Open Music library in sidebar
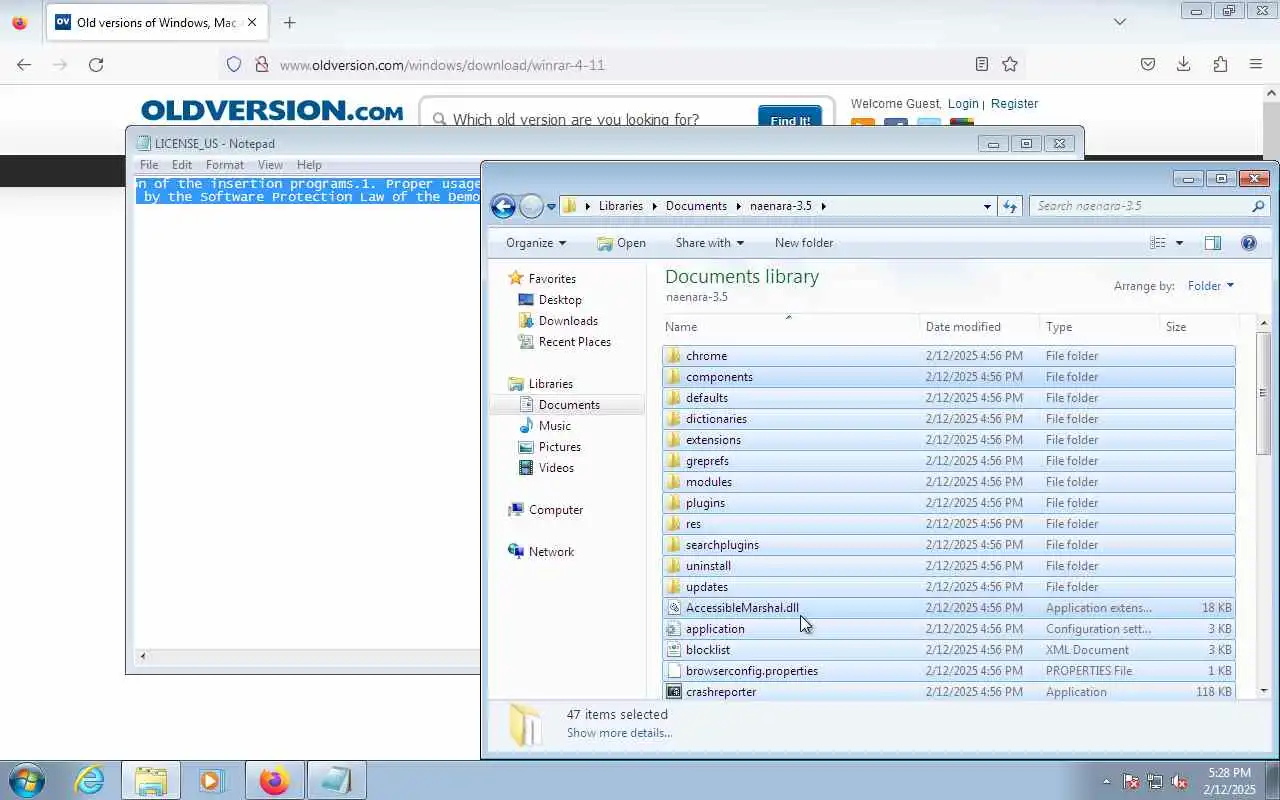This screenshot has height=800, width=1280. click(x=554, y=426)
